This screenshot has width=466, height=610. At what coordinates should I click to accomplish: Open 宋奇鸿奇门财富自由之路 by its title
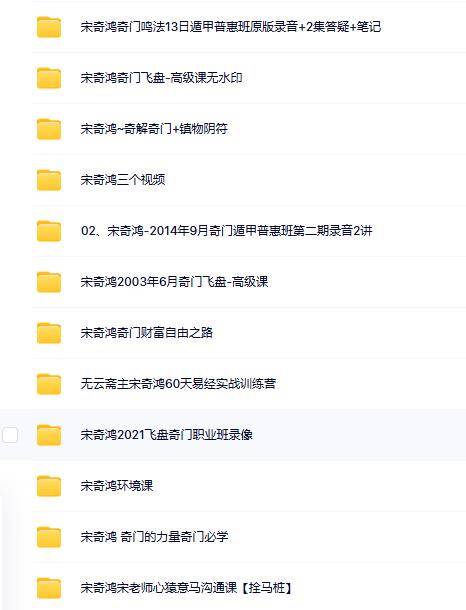point(147,333)
